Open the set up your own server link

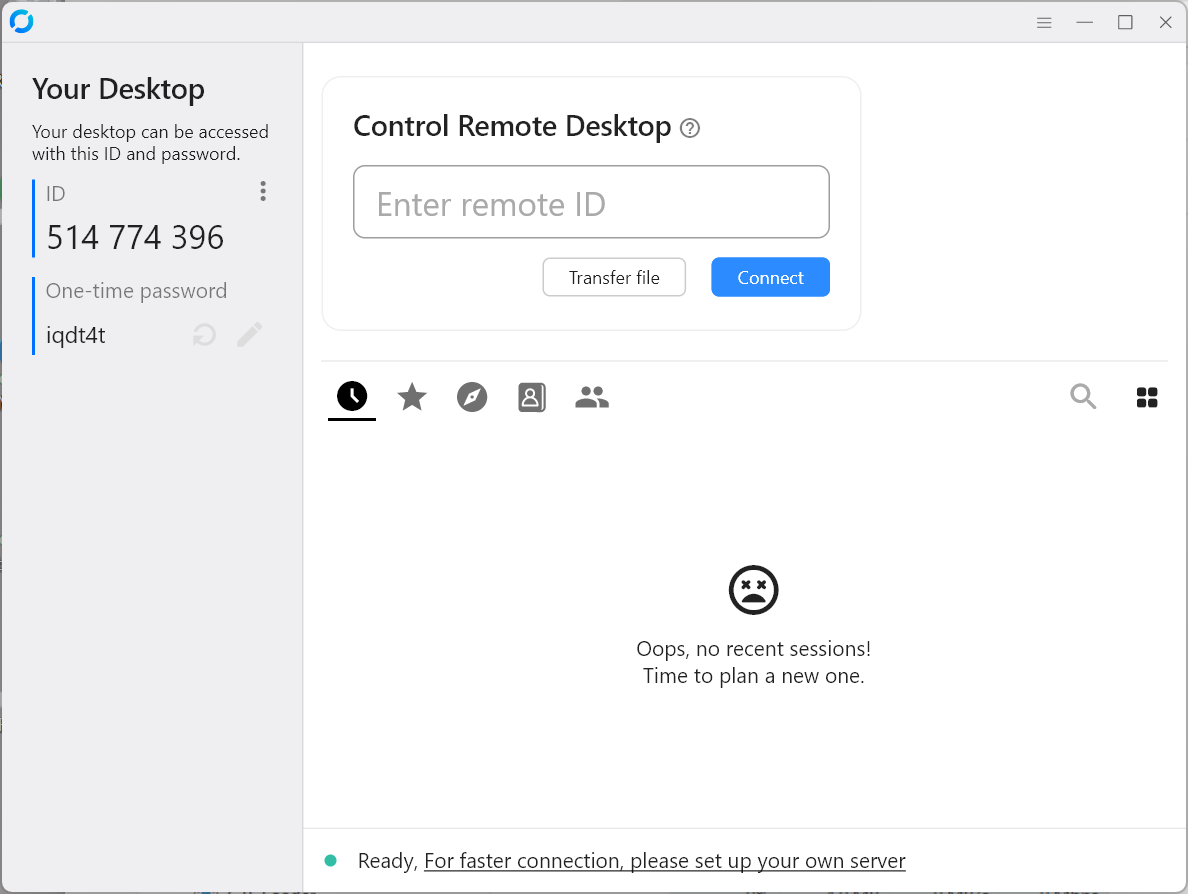click(665, 861)
